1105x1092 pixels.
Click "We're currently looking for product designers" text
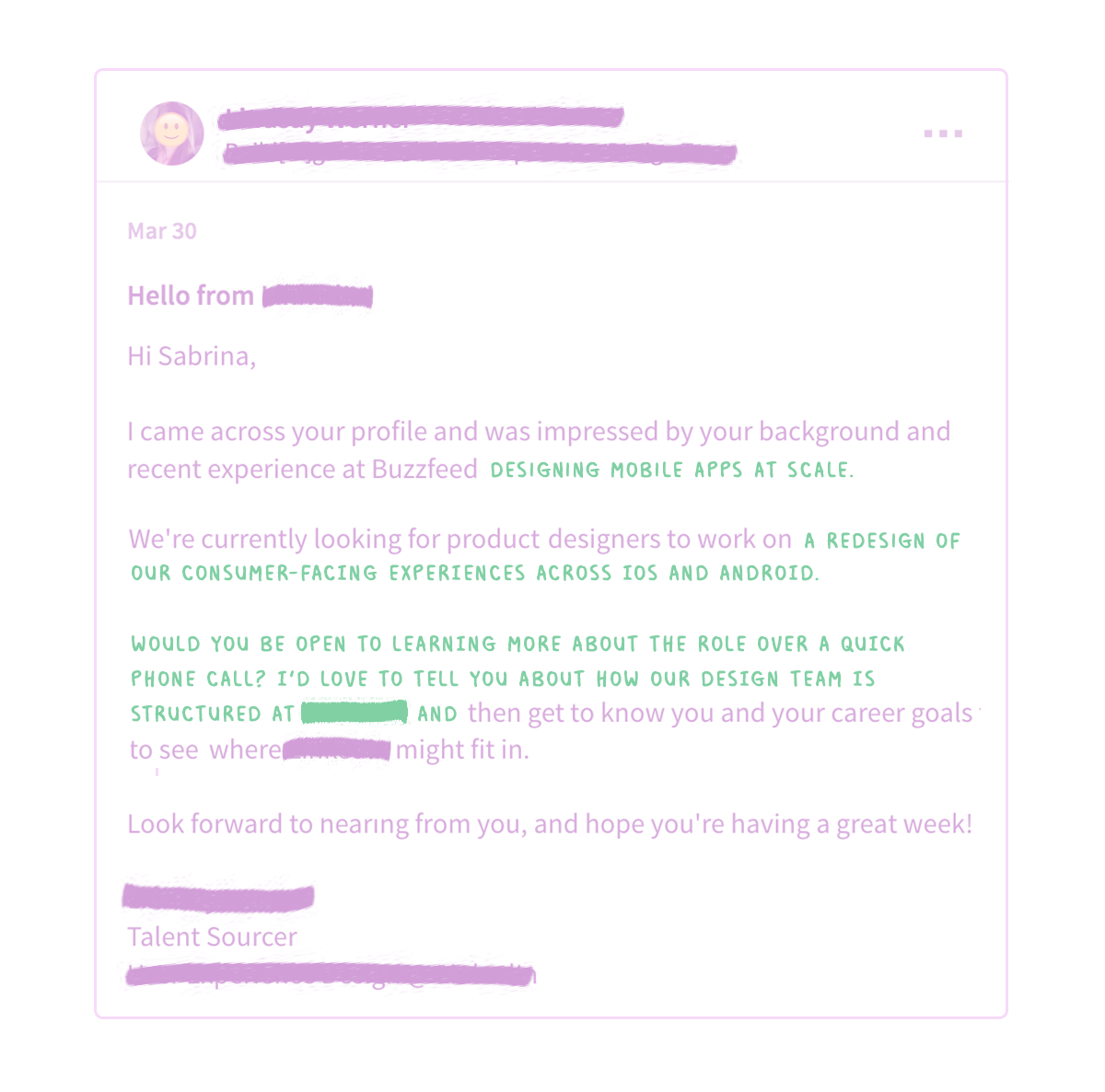(459, 539)
